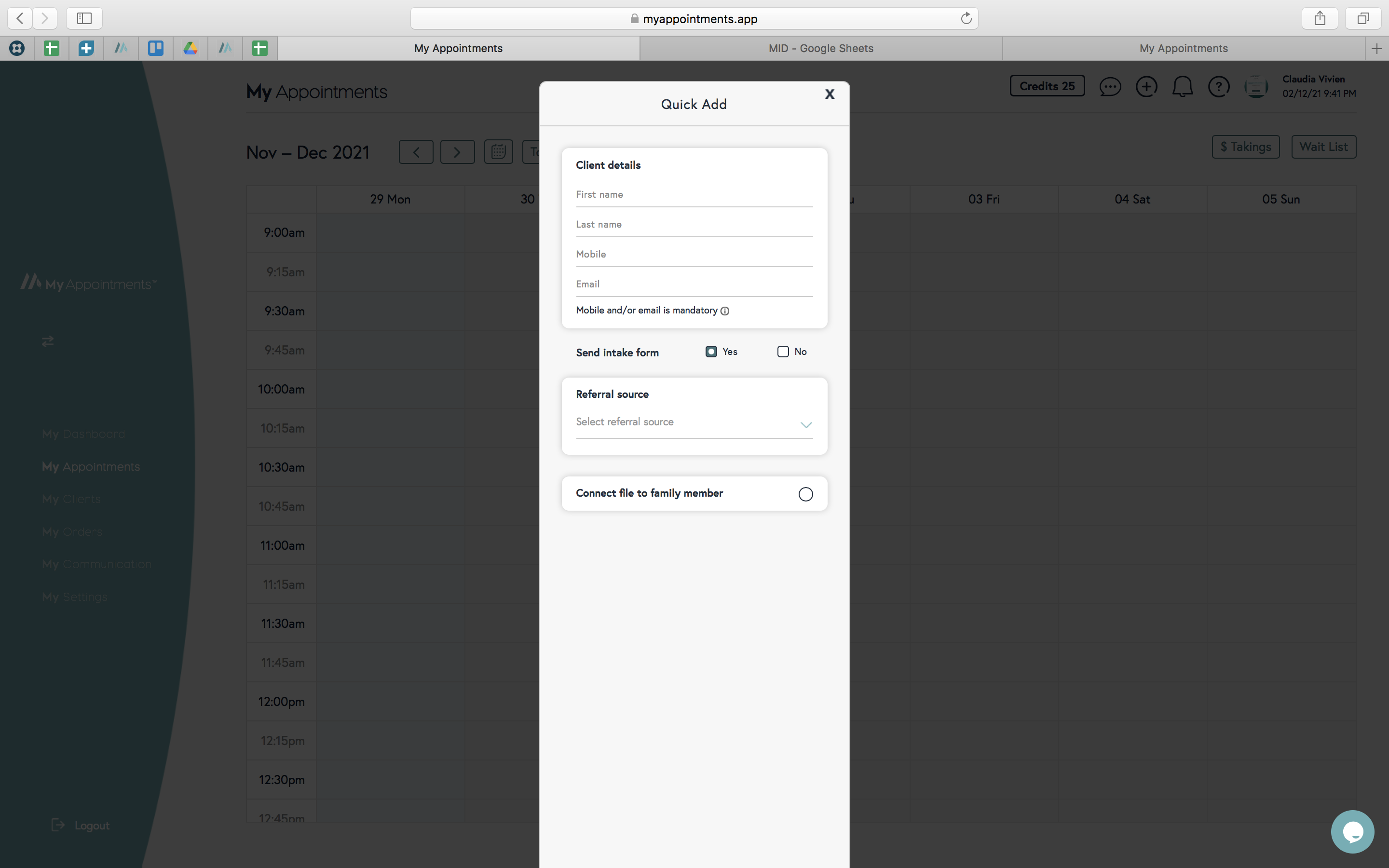The image size is (1389, 868).
Task: Open My Clients in sidebar
Action: click(71, 499)
